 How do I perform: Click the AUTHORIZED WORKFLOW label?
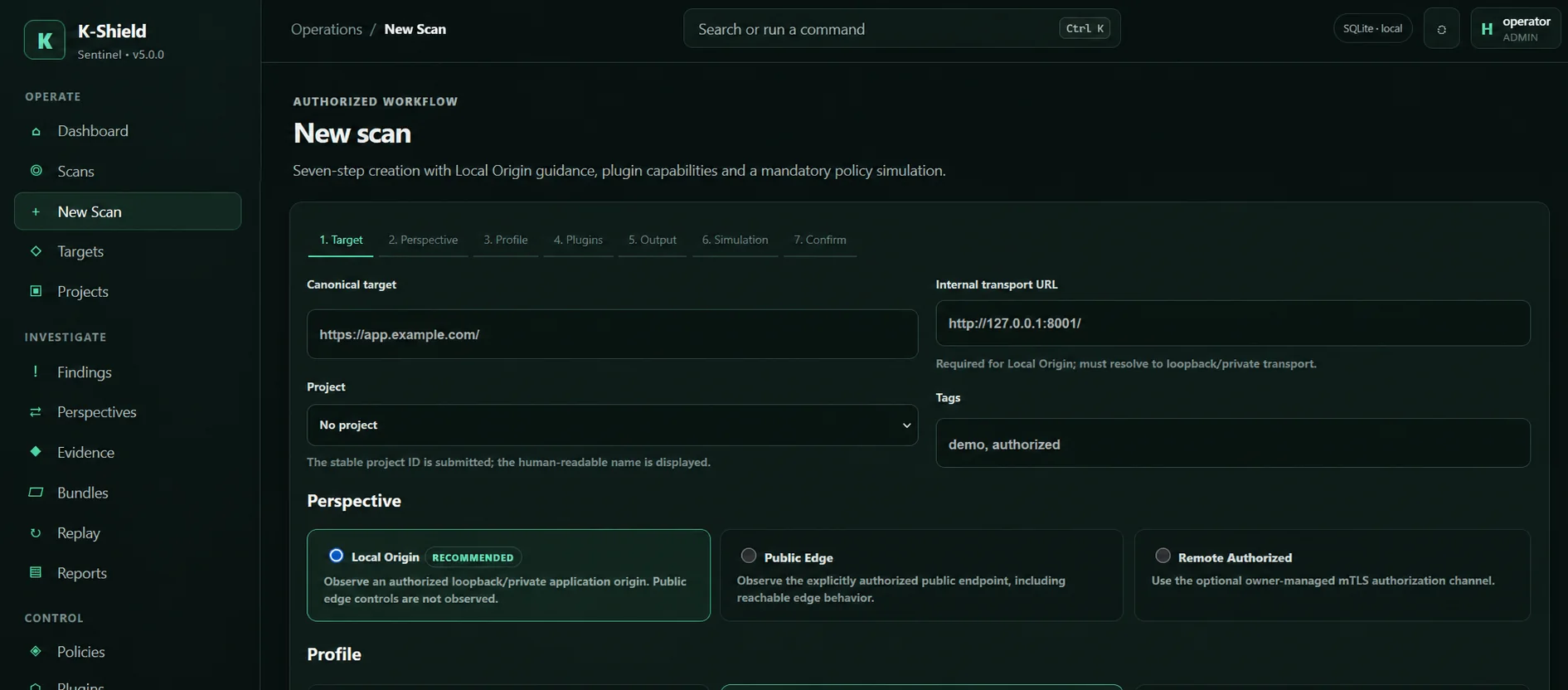pos(376,101)
